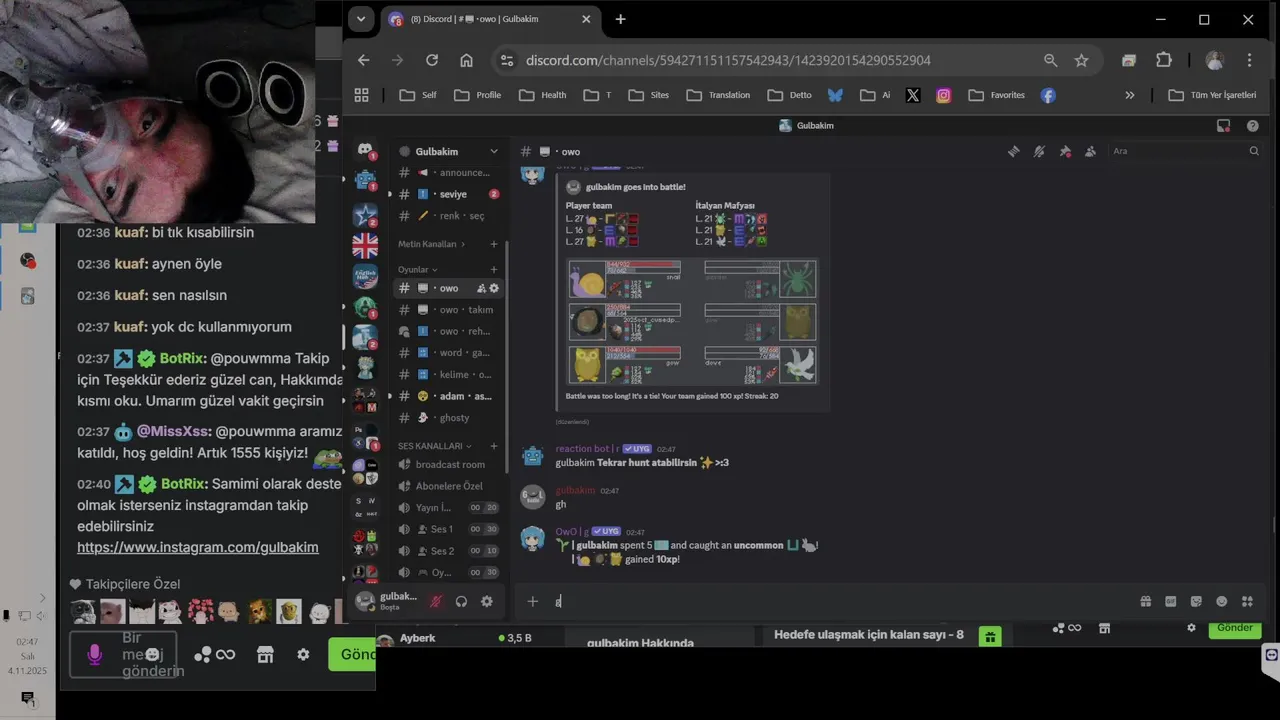This screenshot has width=1280, height=720.
Task: Click the plus attach button in message box
Action: (533, 601)
